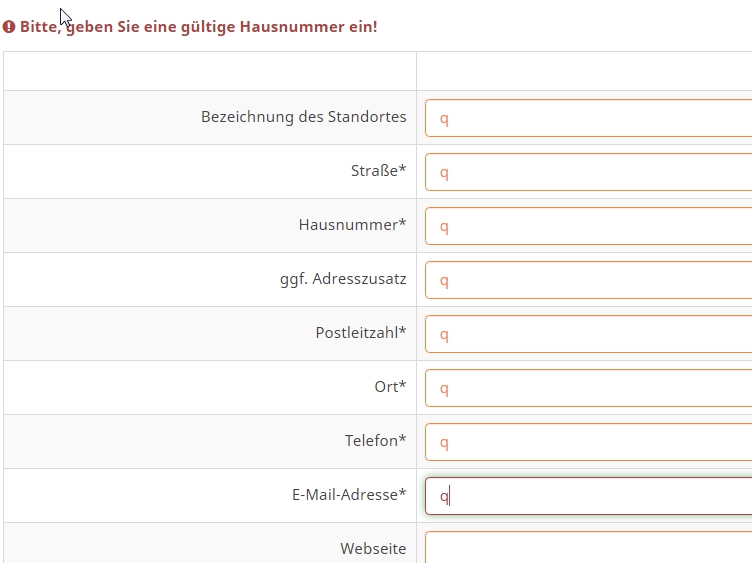Focus the ggf. Adresszusatz input field
752x563 pixels.
[x=588, y=280]
